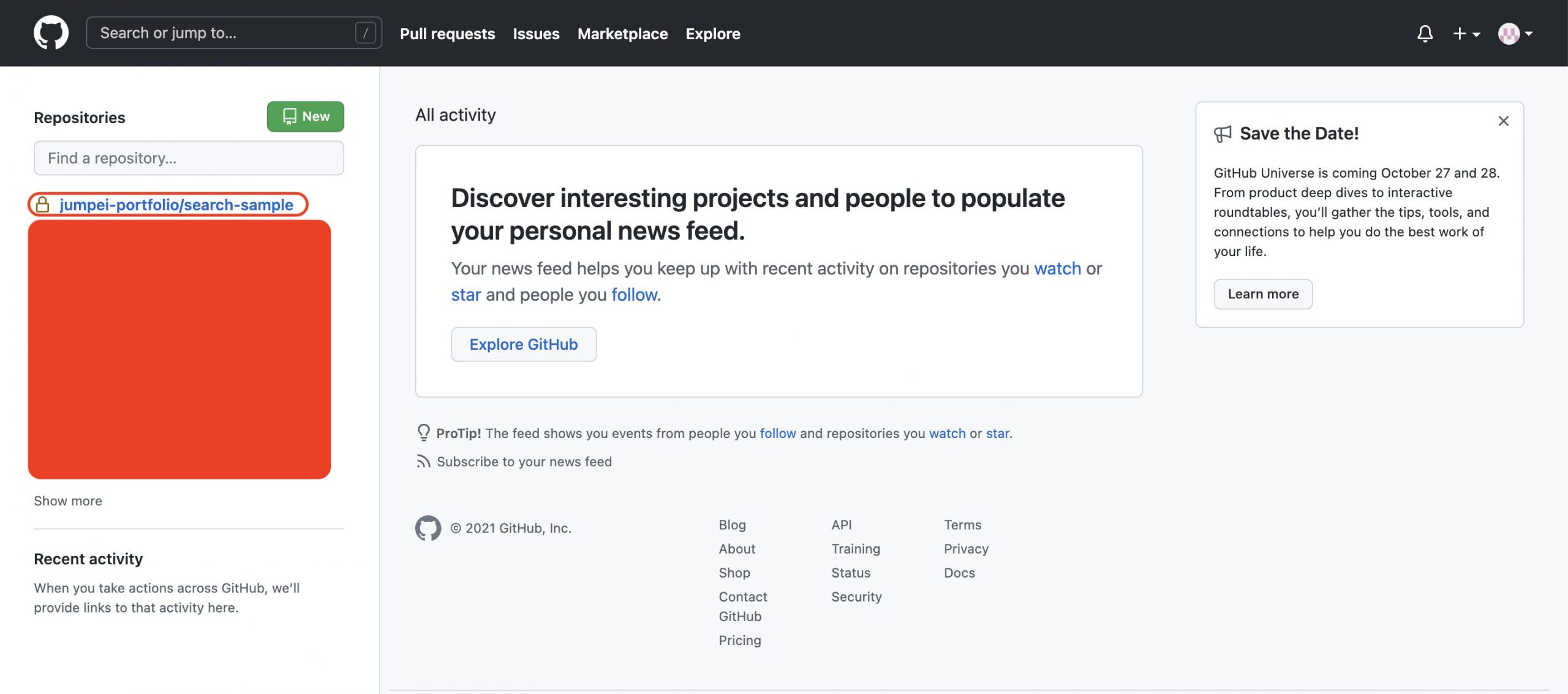Open the follow link in the news feed description

click(x=634, y=295)
